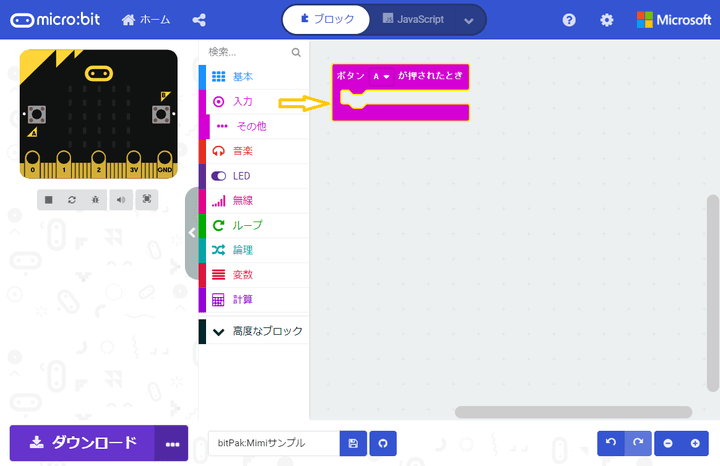Open the 入力 block category

coord(254,101)
